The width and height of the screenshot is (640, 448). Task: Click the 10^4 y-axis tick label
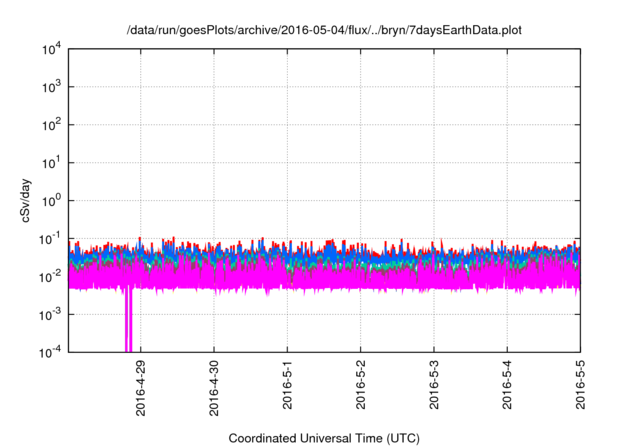pos(52,50)
